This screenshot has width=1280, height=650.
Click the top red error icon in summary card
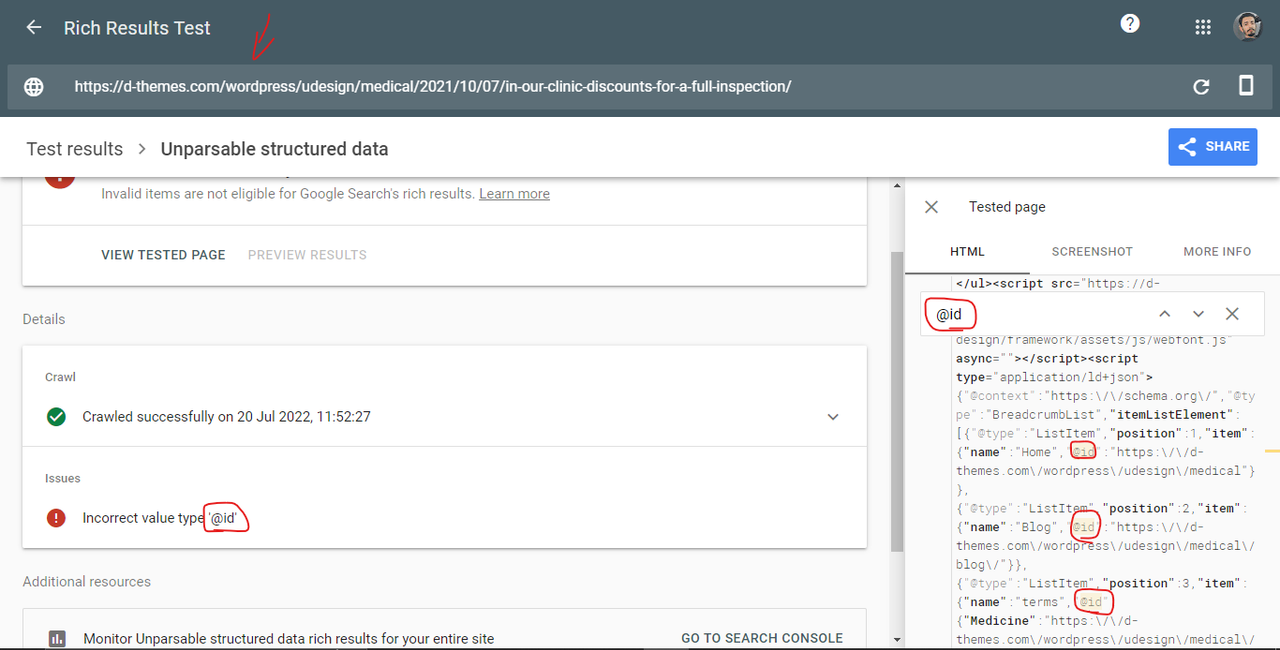[x=59, y=180]
